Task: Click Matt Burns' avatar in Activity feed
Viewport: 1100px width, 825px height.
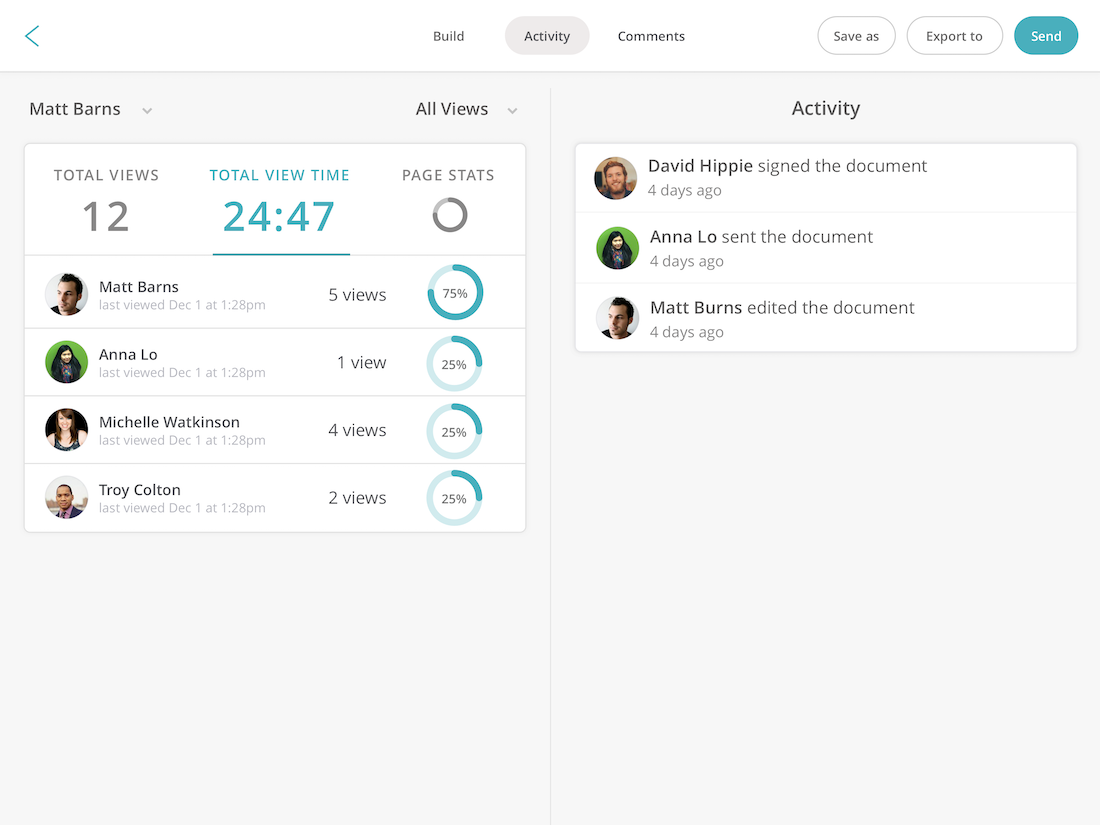Action: tap(617, 318)
